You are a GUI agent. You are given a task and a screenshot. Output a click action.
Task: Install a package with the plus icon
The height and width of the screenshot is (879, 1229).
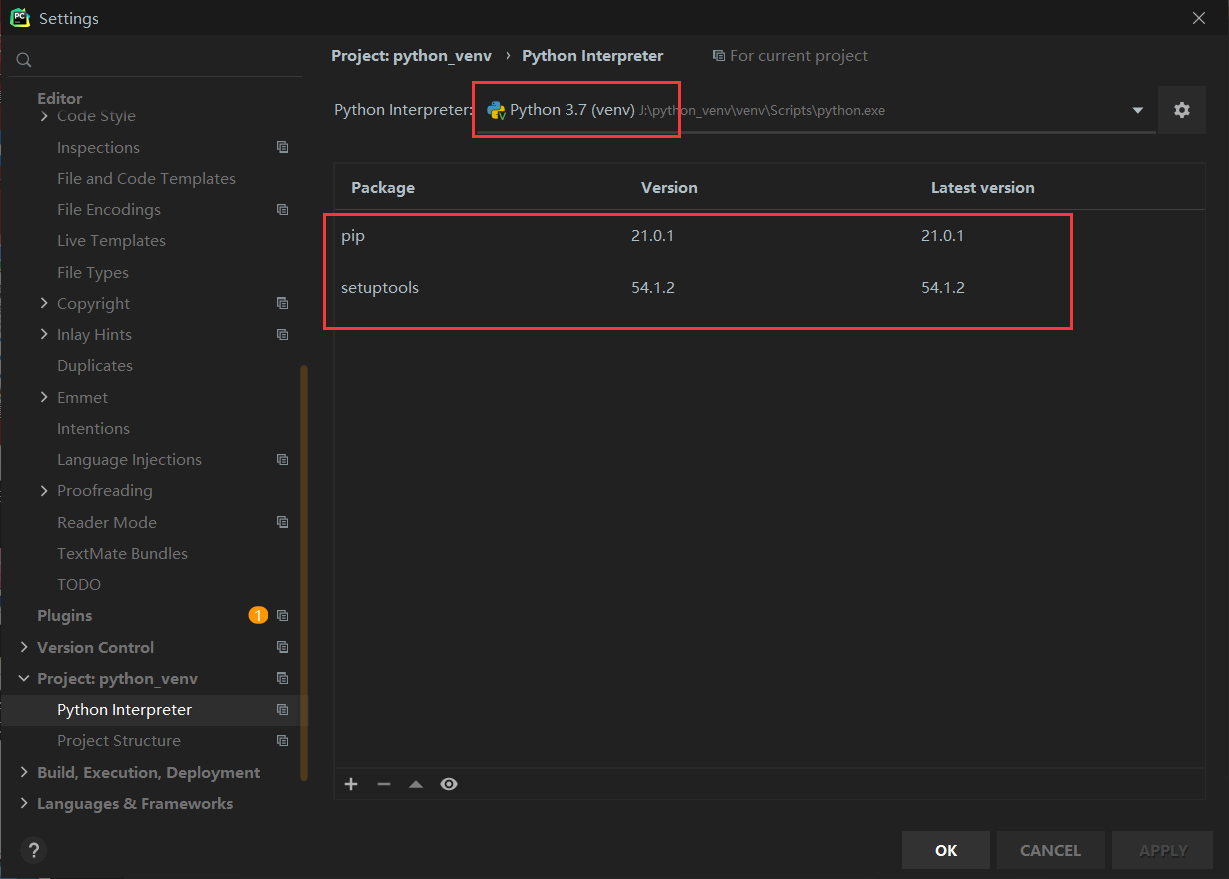tap(351, 784)
